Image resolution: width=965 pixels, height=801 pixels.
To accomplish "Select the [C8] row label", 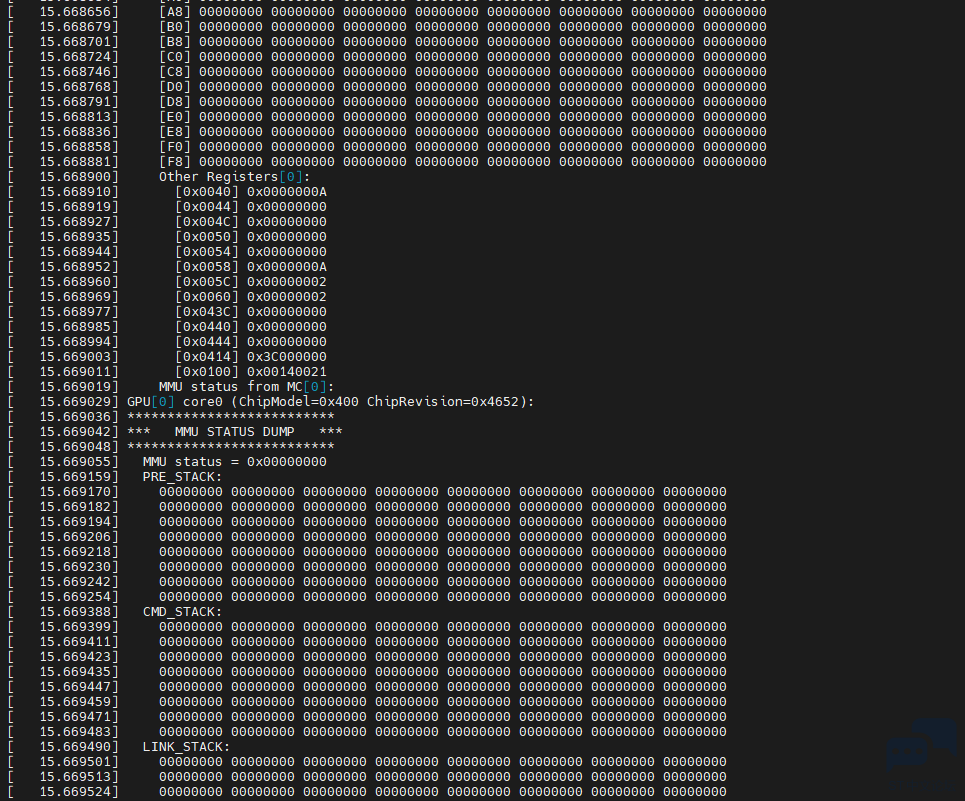I will click(x=175, y=72).
